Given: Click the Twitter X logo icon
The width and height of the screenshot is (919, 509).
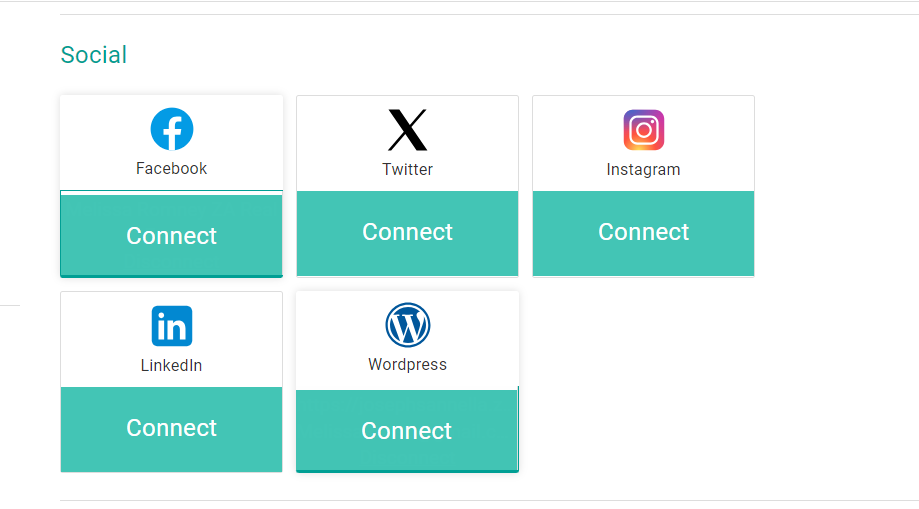Looking at the screenshot, I should coord(407,130).
